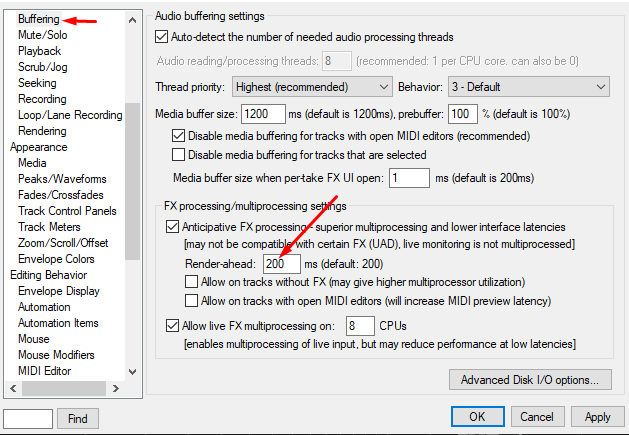629x435 pixels.
Task: Click the Find button
Action: (78, 418)
